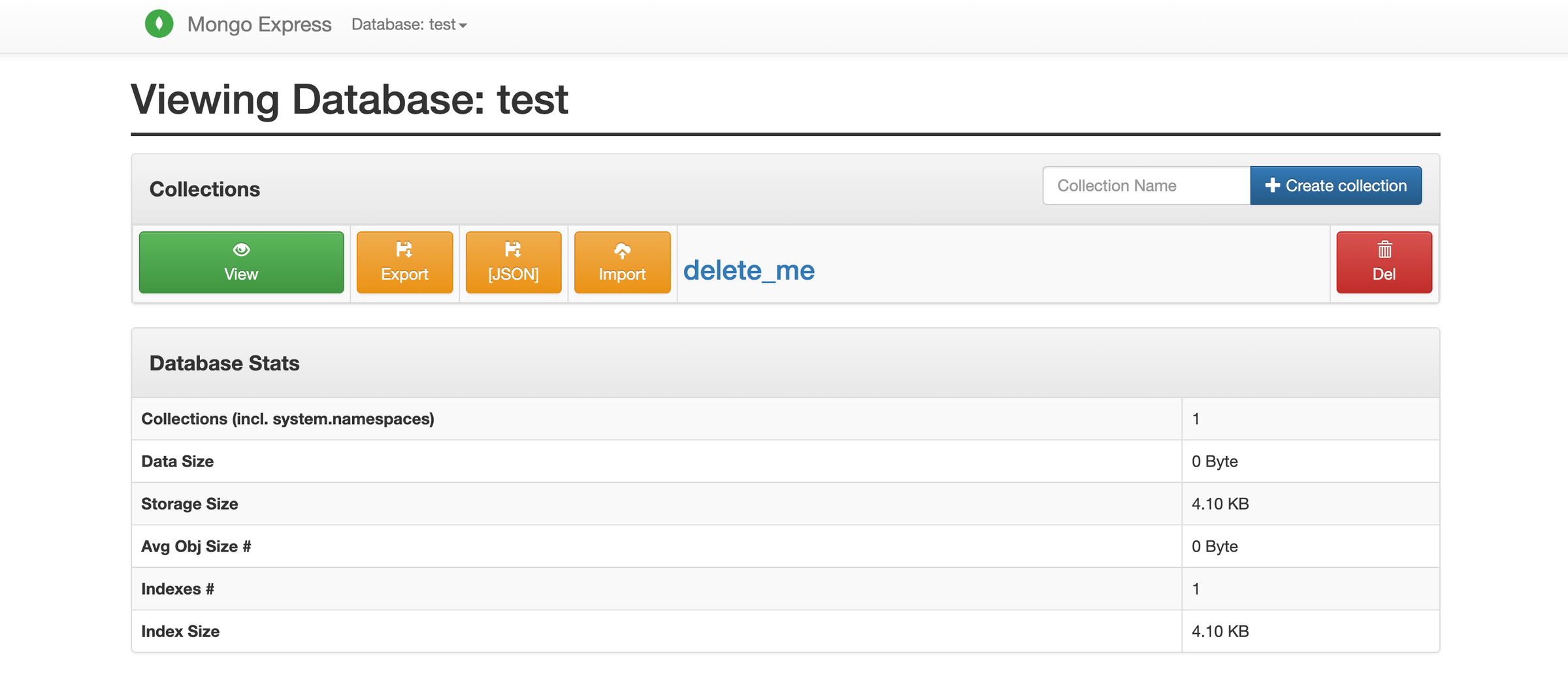This screenshot has width=1568, height=673.
Task: Click the trash icon on the Del button
Action: [x=1384, y=250]
